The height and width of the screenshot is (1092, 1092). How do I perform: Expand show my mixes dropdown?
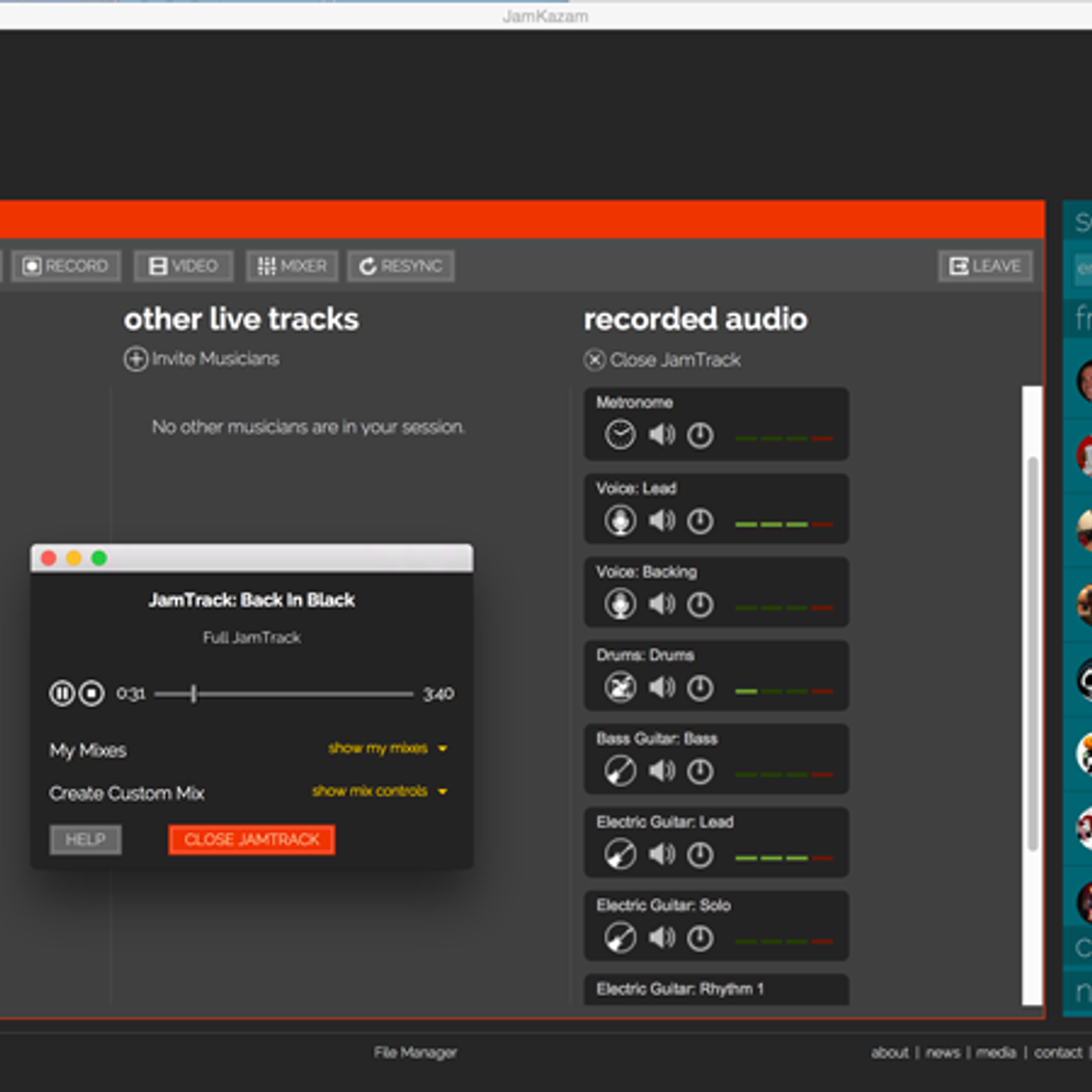(388, 748)
